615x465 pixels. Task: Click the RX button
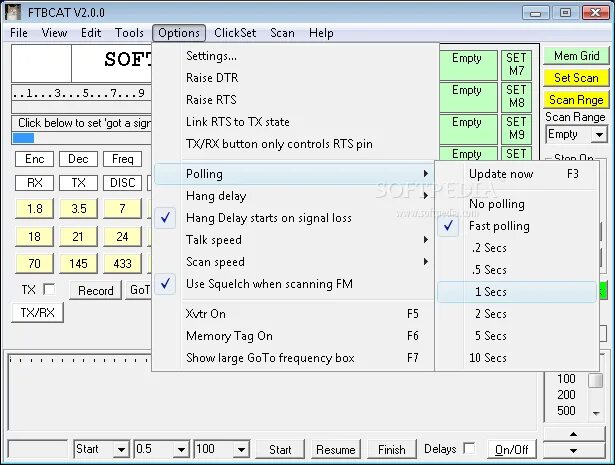(35, 183)
